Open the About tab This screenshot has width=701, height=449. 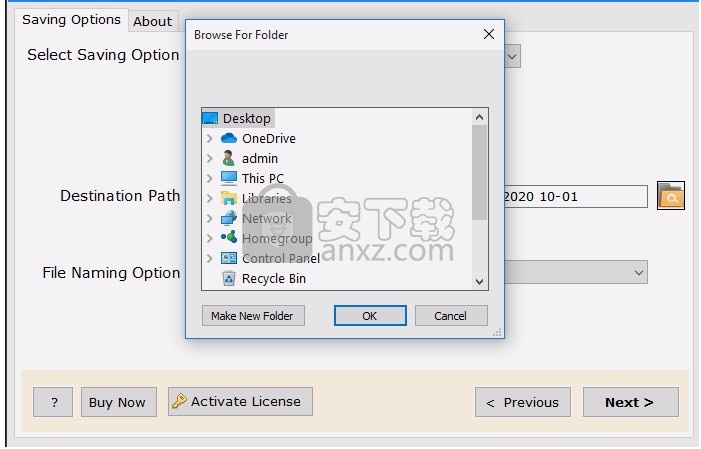tap(153, 21)
